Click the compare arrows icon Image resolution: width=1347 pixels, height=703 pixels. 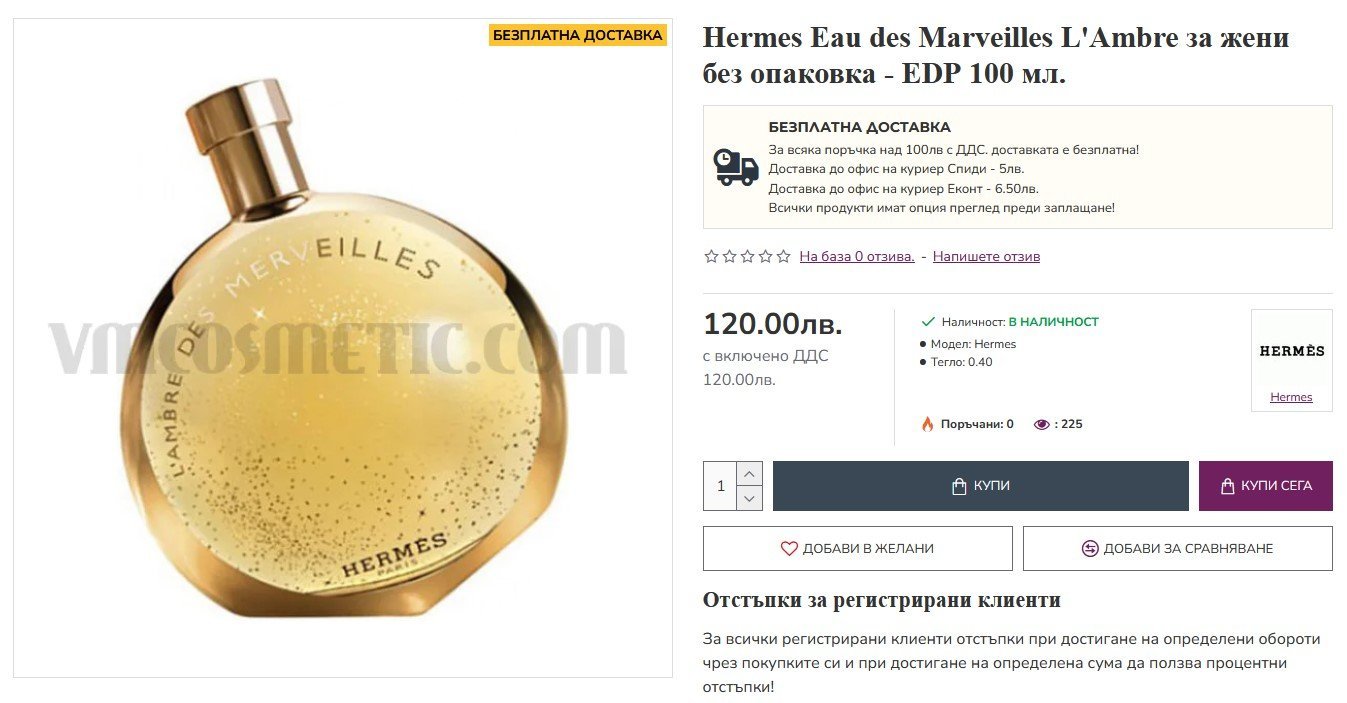click(x=1090, y=548)
